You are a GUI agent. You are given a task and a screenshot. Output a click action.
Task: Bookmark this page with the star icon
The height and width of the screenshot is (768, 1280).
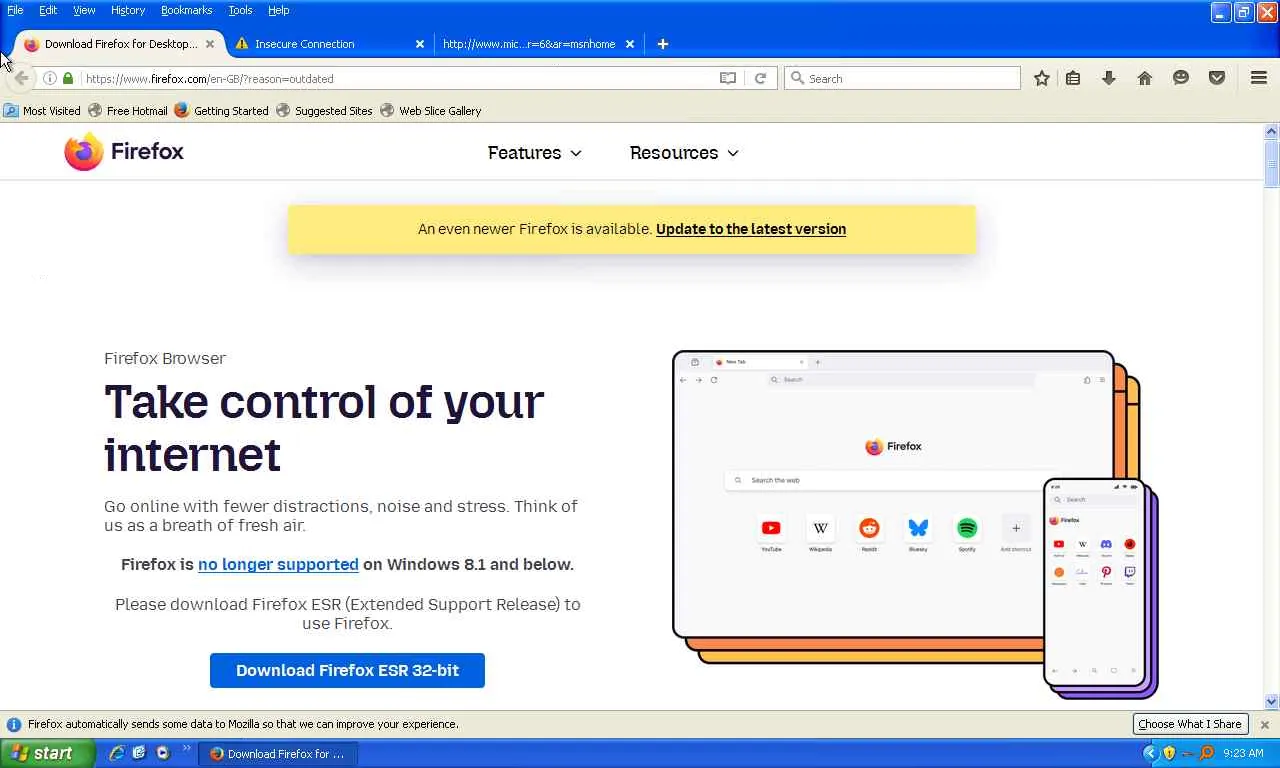tap(1042, 78)
